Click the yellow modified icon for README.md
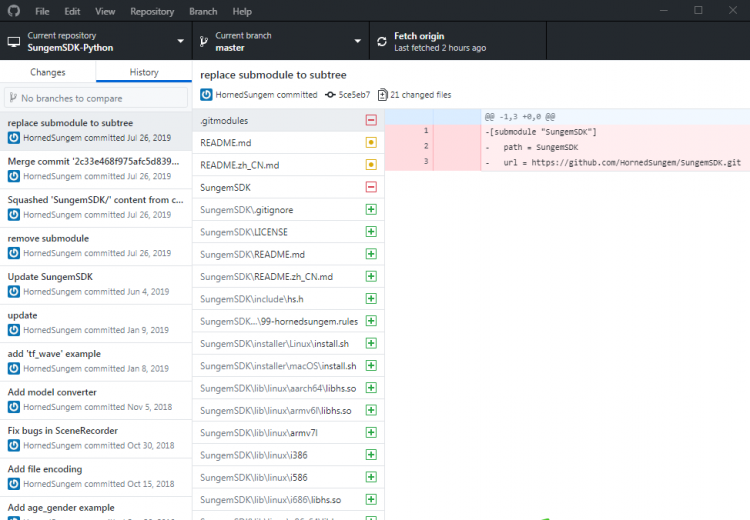Screen dimensions: 750x520 pyautogui.click(x=371, y=142)
